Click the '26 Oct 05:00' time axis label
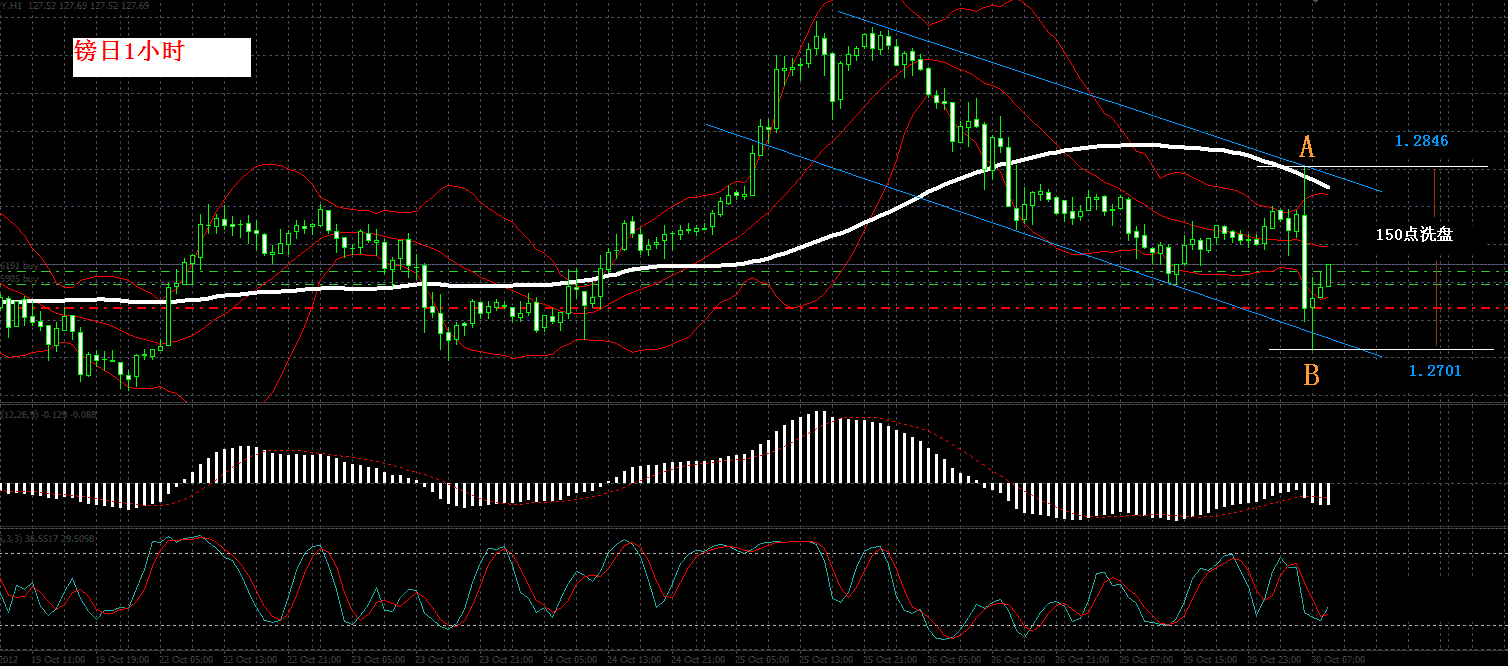This screenshot has width=1508, height=666. [x=954, y=659]
